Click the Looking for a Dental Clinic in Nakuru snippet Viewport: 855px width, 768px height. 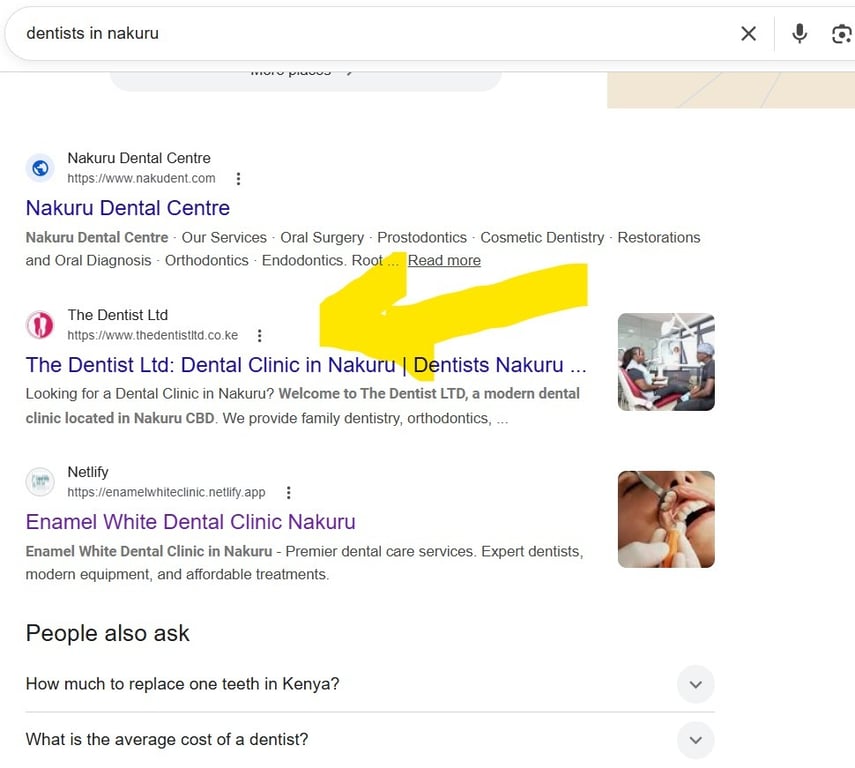pos(303,406)
